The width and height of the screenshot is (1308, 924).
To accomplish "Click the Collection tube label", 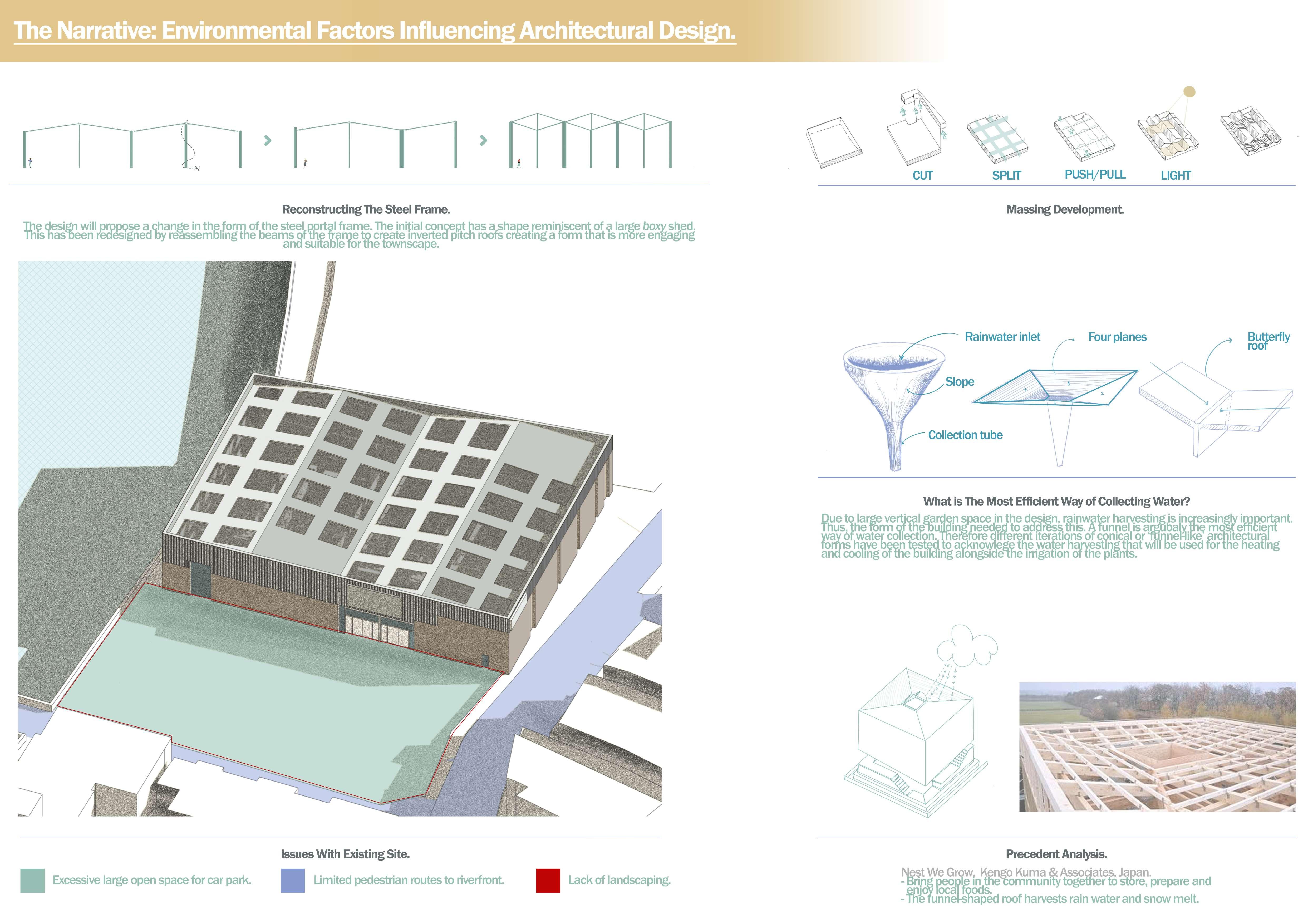I will click(965, 435).
